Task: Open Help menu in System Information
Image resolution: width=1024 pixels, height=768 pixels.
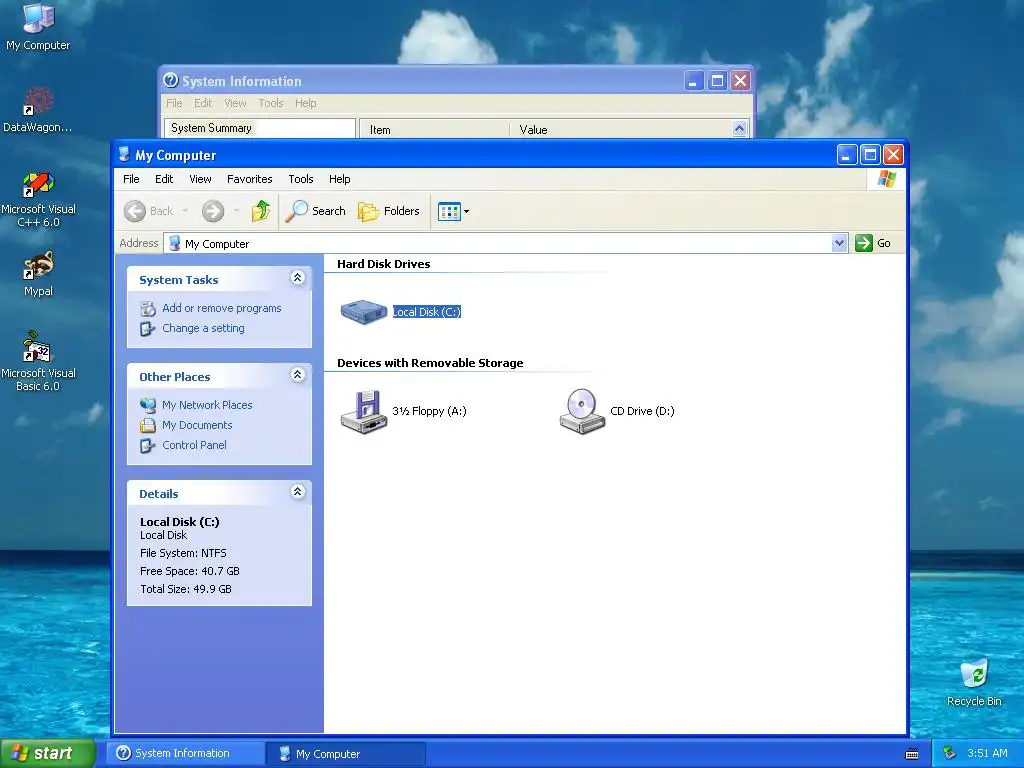Action: pyautogui.click(x=306, y=103)
